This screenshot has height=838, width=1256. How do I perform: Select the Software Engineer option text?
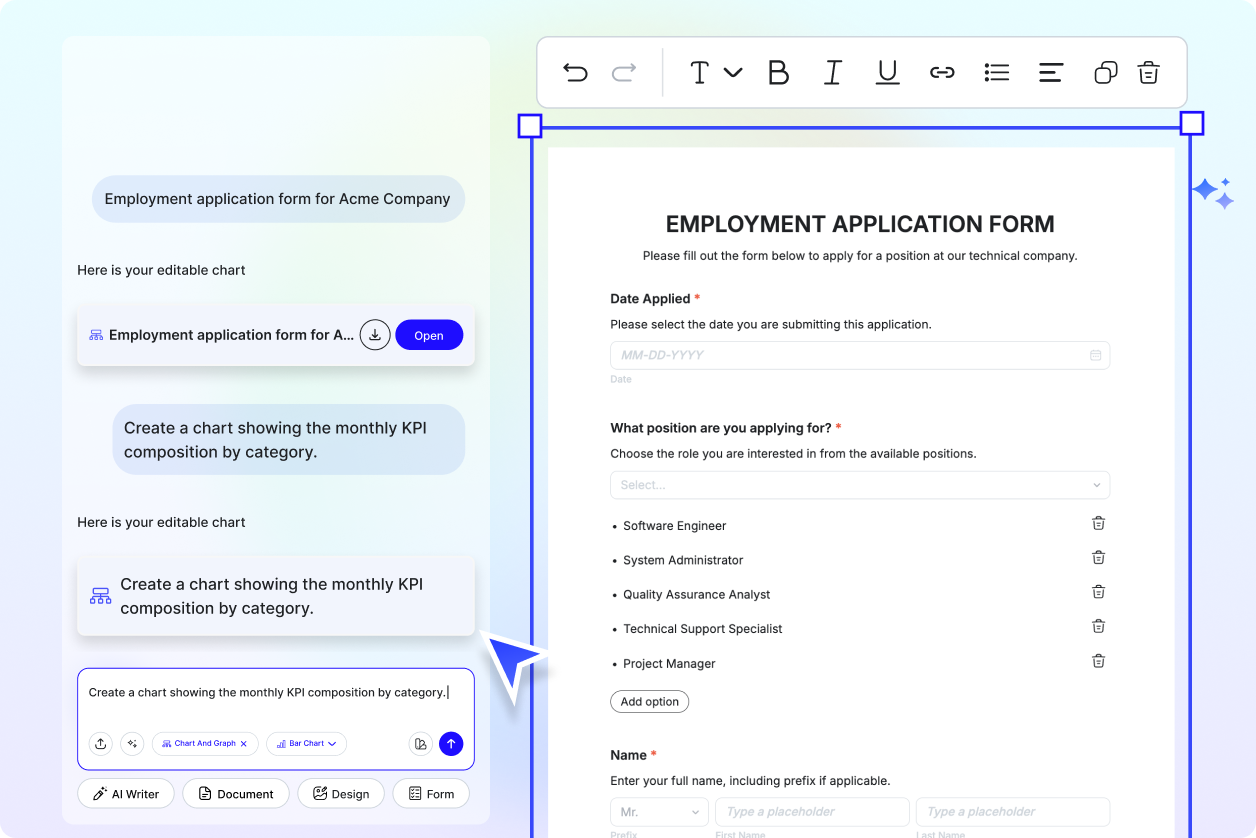674,526
